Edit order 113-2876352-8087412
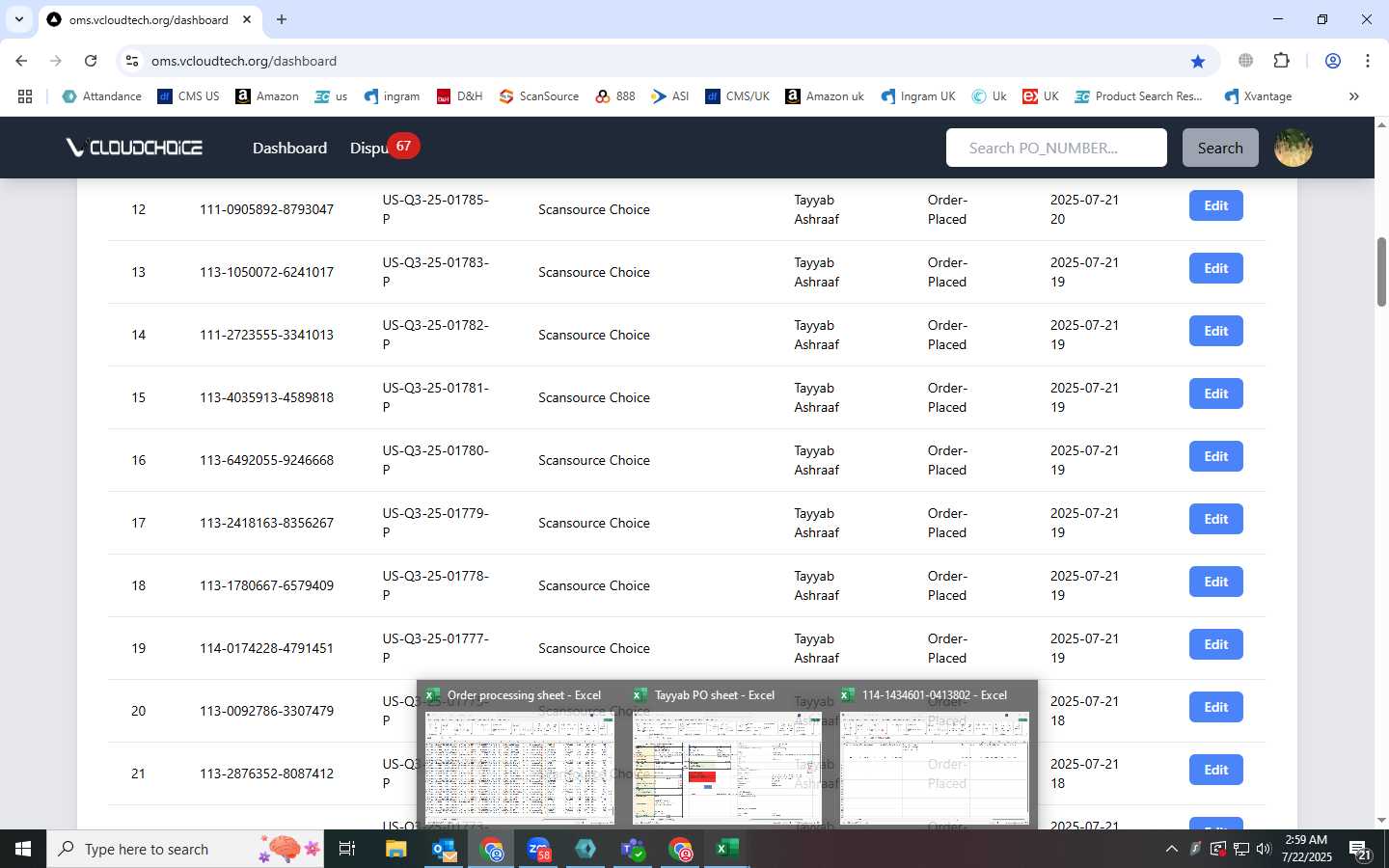Image resolution: width=1389 pixels, height=868 pixels. pos(1215,770)
